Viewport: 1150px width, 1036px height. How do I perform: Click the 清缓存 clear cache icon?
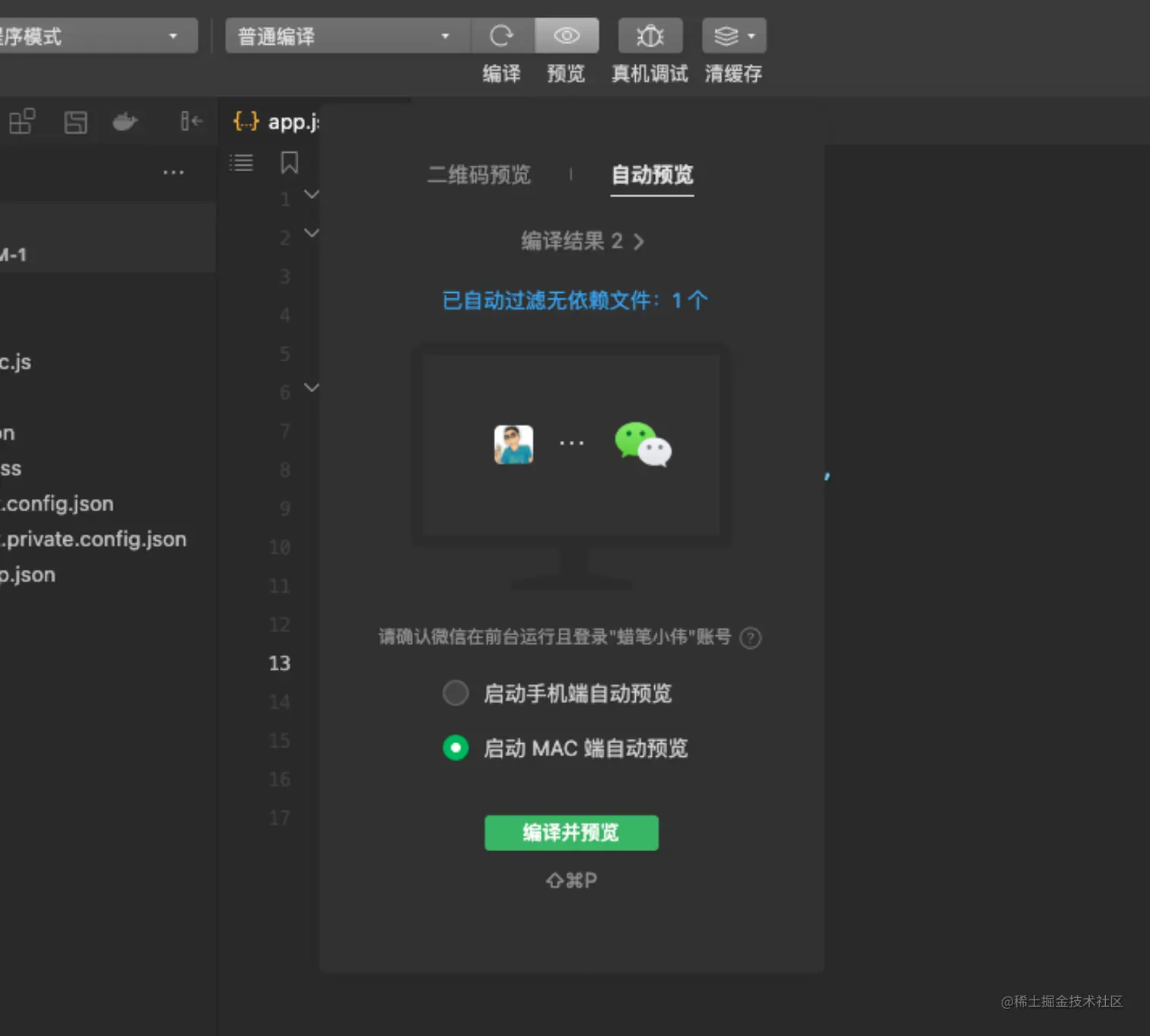click(728, 36)
